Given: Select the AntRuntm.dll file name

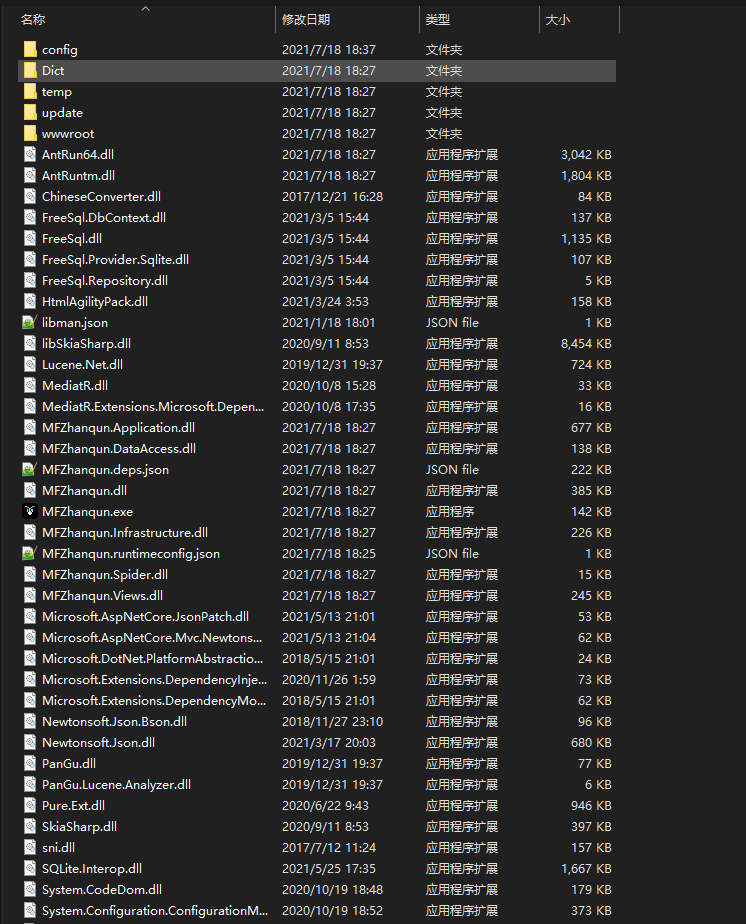Looking at the screenshot, I should (78, 176).
